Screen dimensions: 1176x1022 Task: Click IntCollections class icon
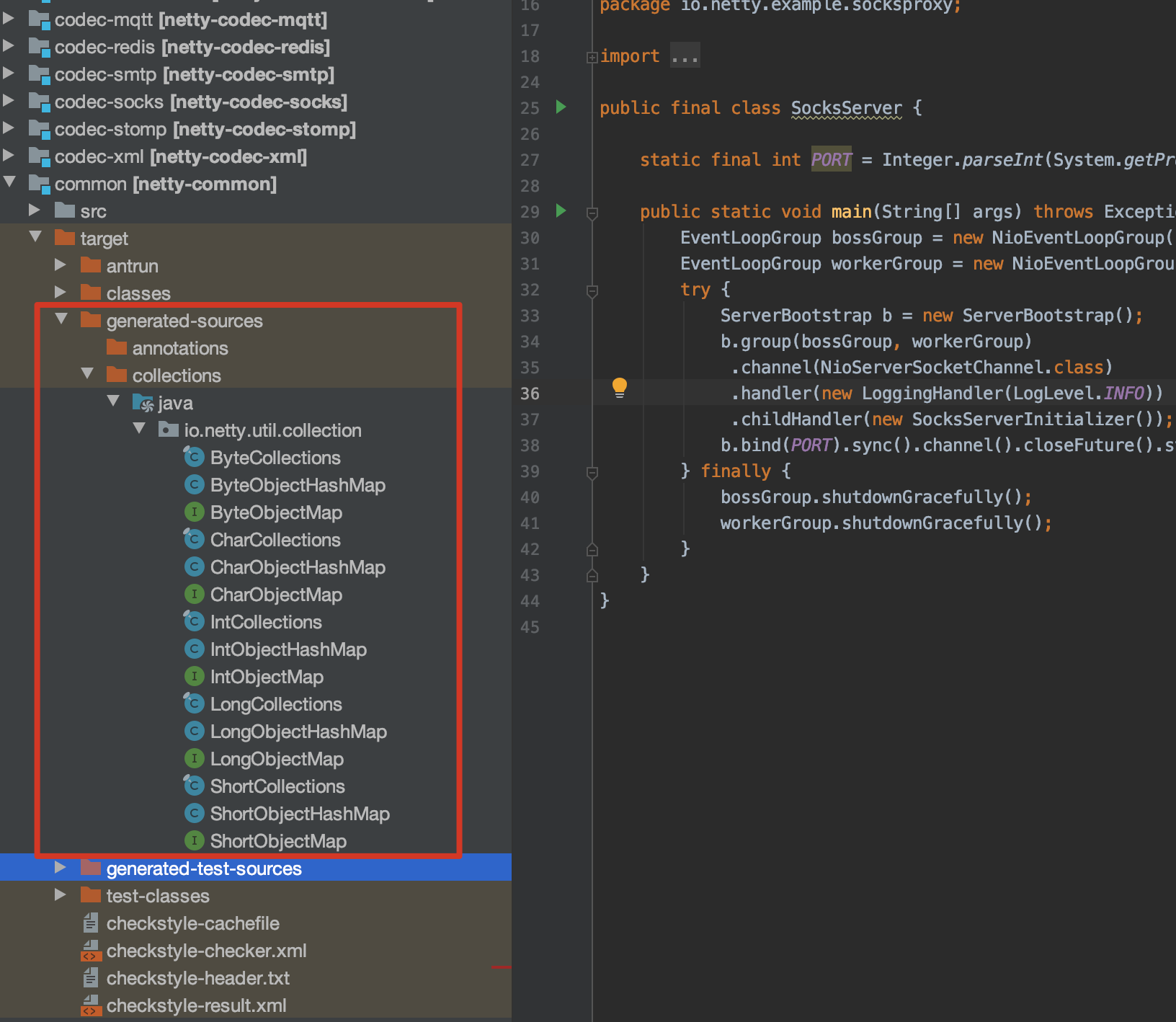[x=194, y=621]
